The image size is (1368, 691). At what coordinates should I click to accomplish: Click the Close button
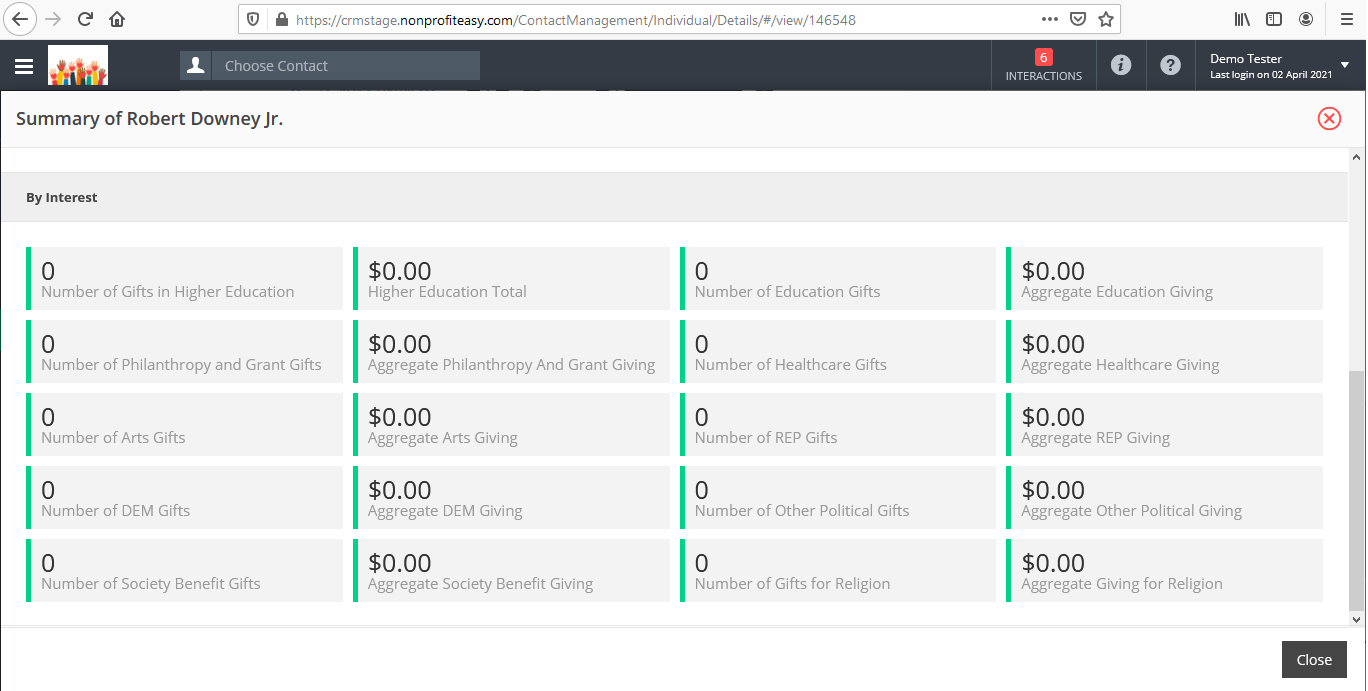tap(1314, 660)
